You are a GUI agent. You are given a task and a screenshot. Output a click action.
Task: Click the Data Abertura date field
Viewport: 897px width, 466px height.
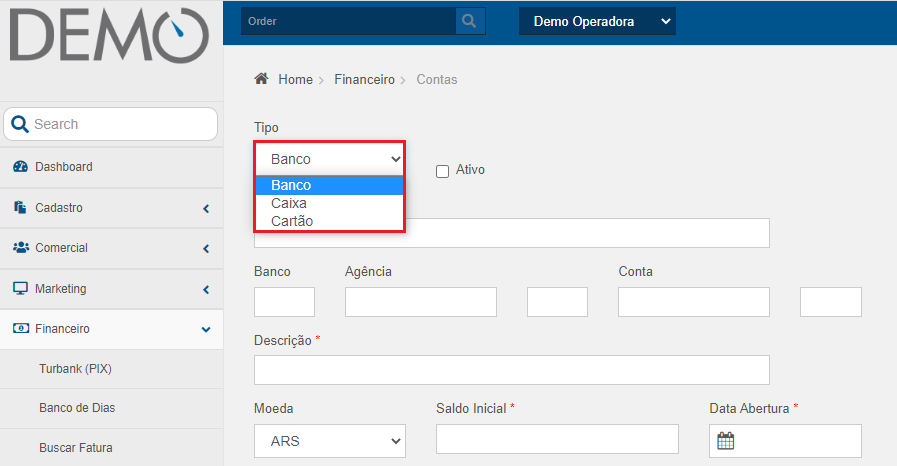785,441
